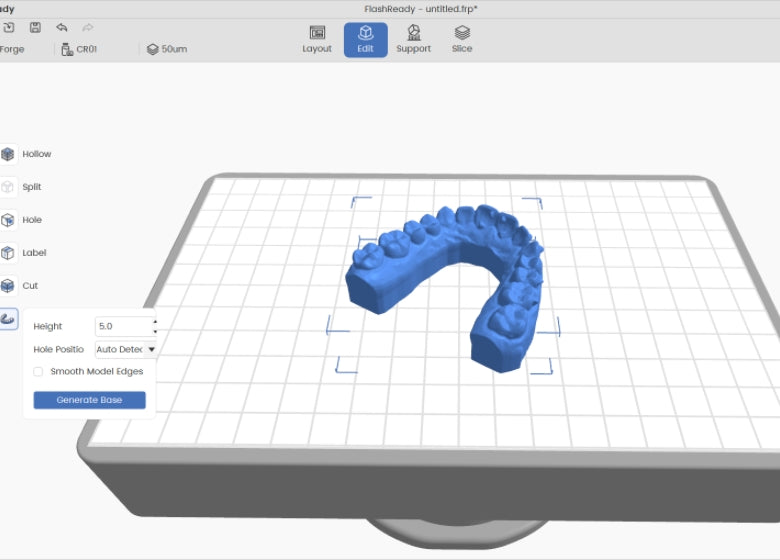Click the Split tool icon
The width and height of the screenshot is (780, 560).
click(x=8, y=187)
